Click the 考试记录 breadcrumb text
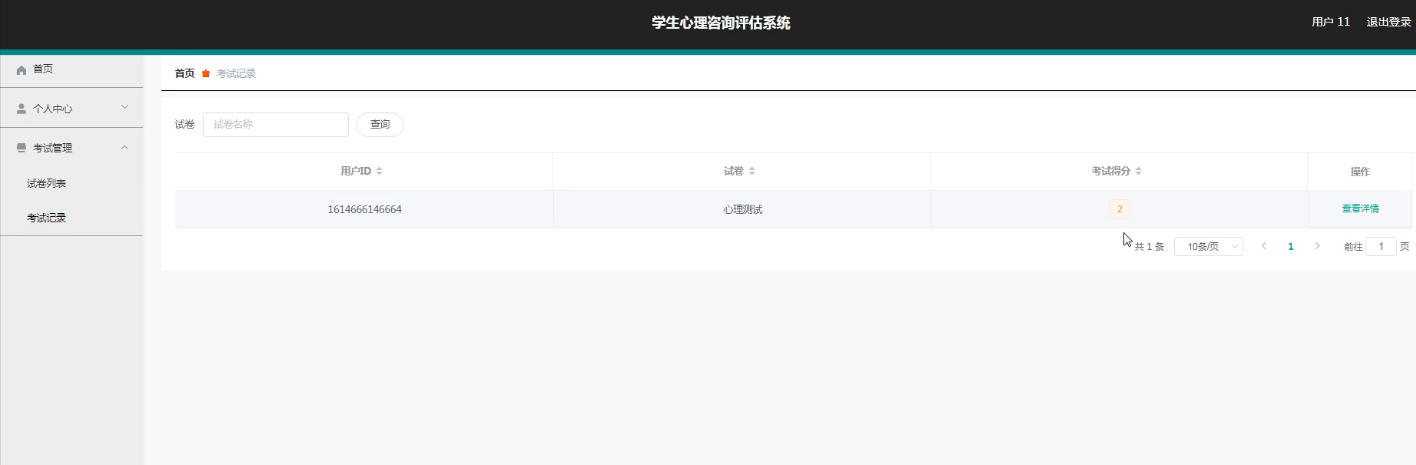Viewport: 1416px width, 465px height. (236, 73)
